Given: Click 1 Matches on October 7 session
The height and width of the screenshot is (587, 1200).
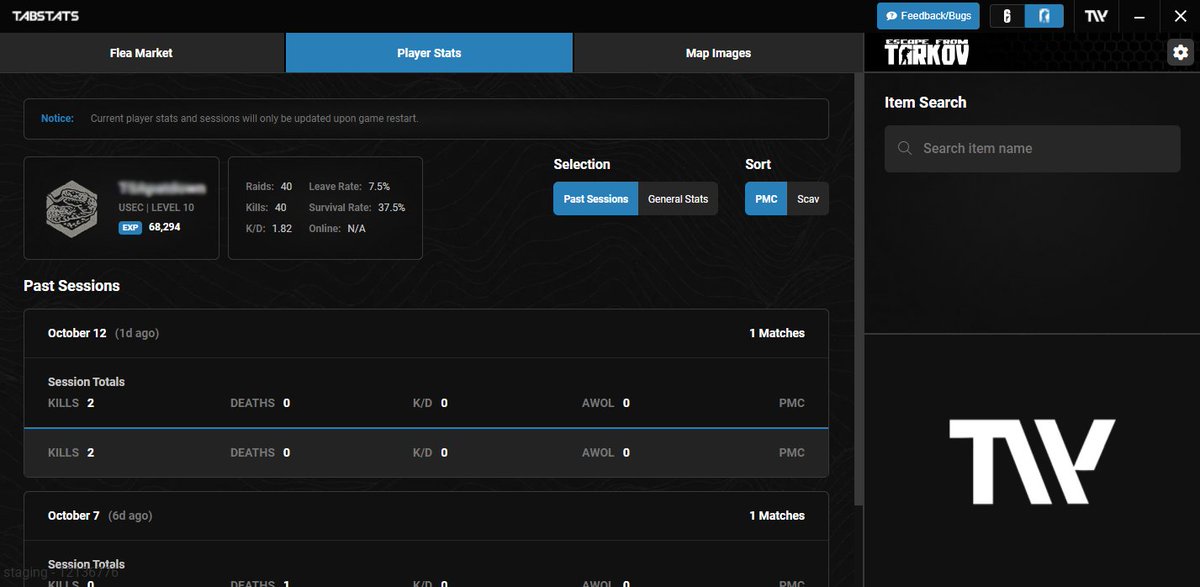Looking at the screenshot, I should [777, 515].
